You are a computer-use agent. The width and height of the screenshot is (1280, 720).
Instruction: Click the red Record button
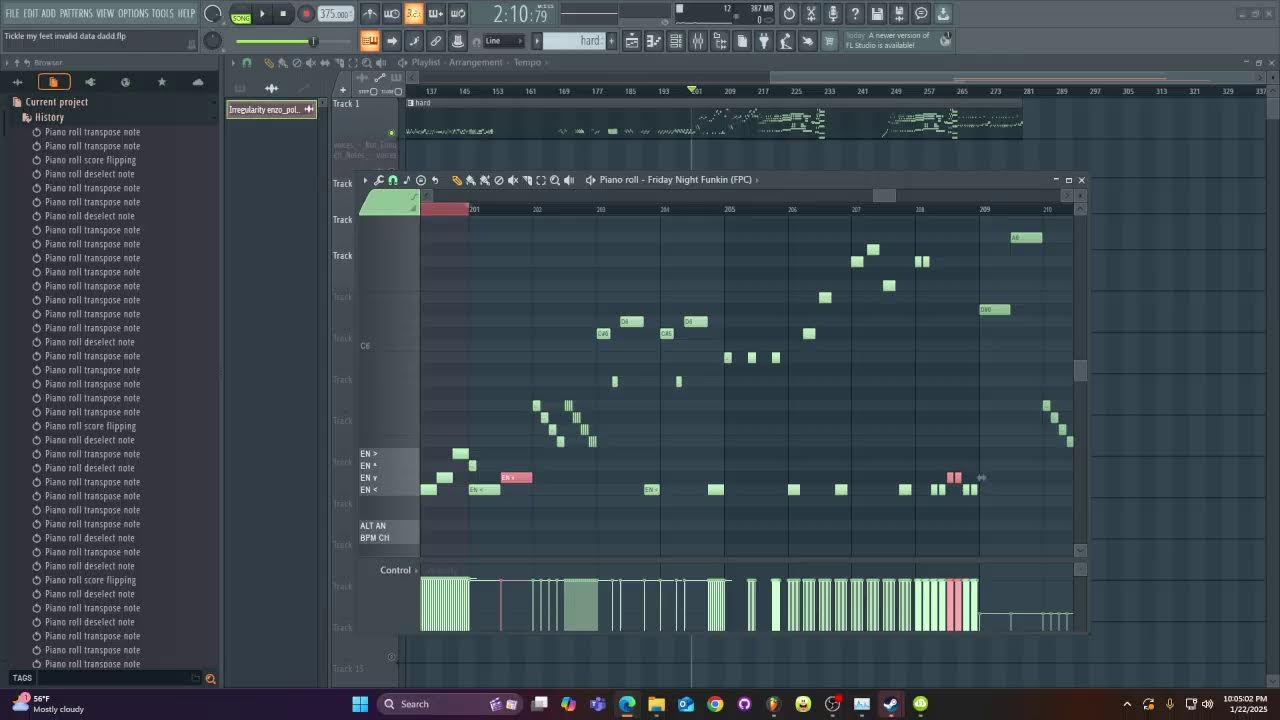pos(306,14)
